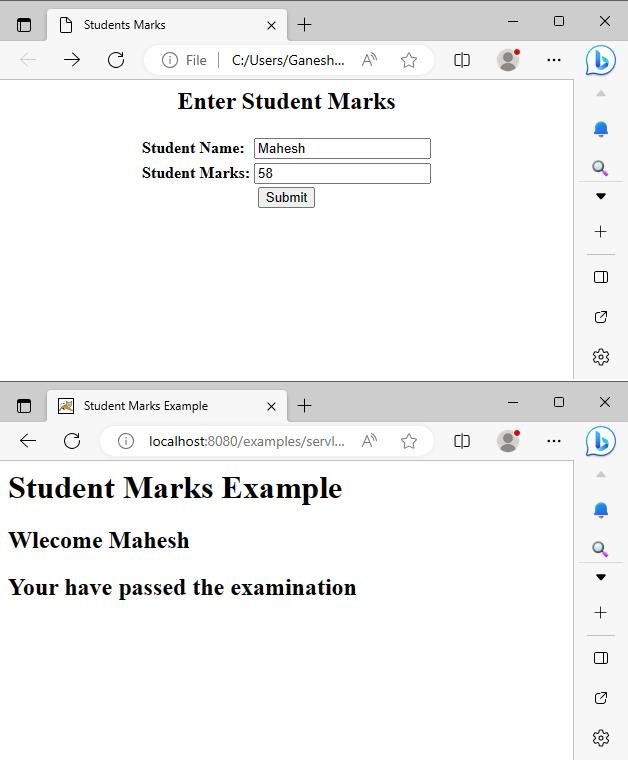Image resolution: width=628 pixels, height=760 pixels.
Task: Open Settings and more in top window
Action: [x=553, y=60]
